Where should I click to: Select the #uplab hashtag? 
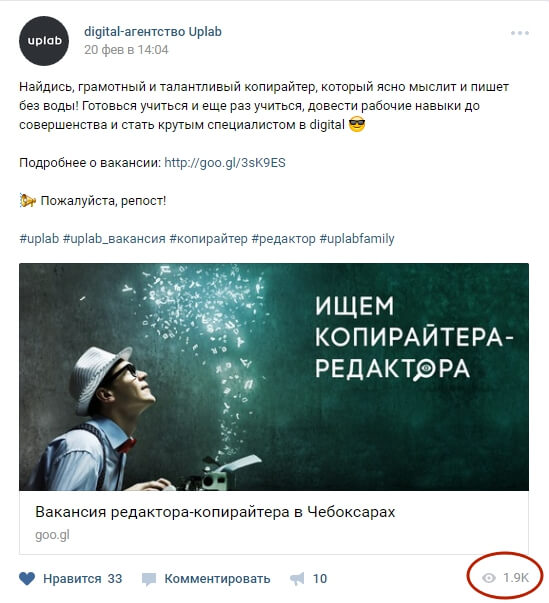click(x=39, y=239)
